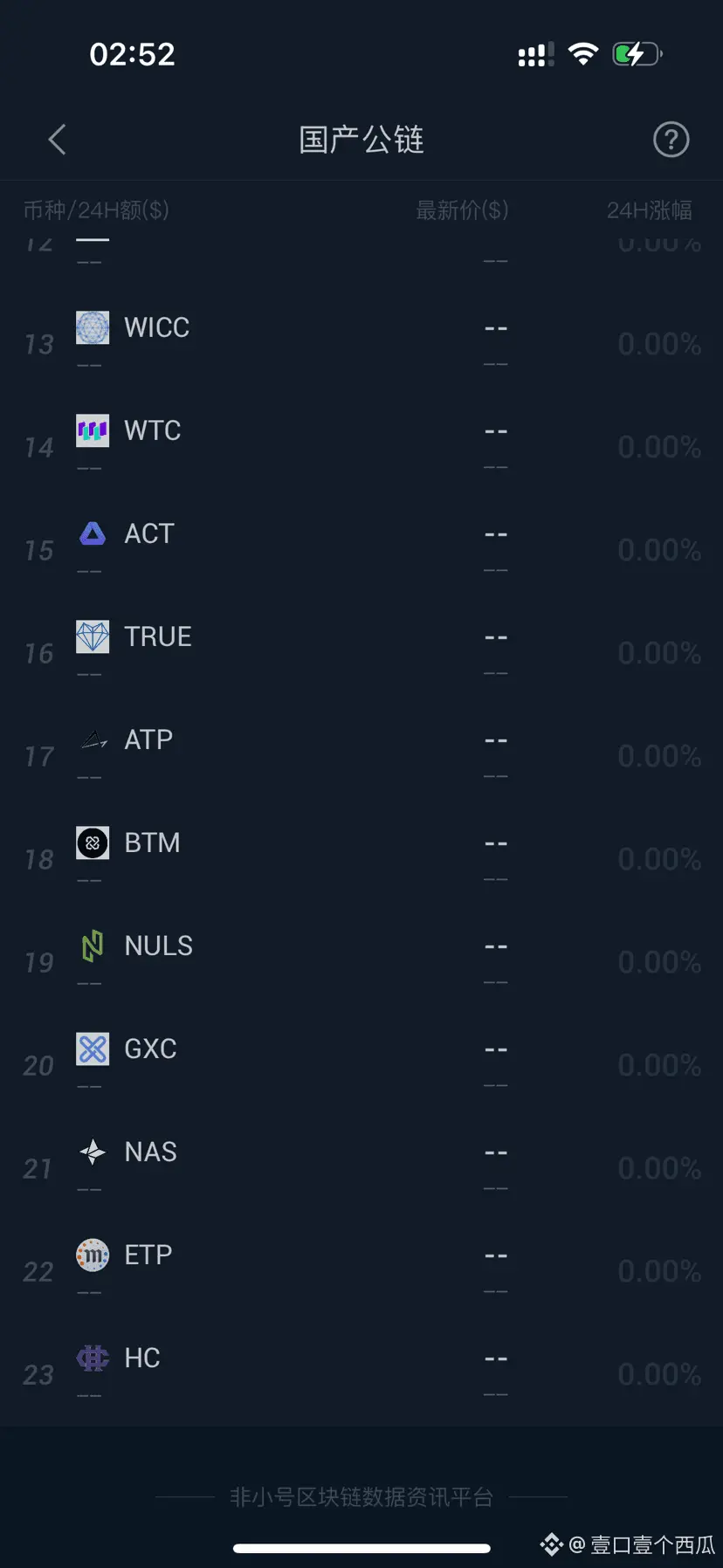Tap the ETP coin logo
The image size is (723, 1568).
click(x=93, y=1255)
